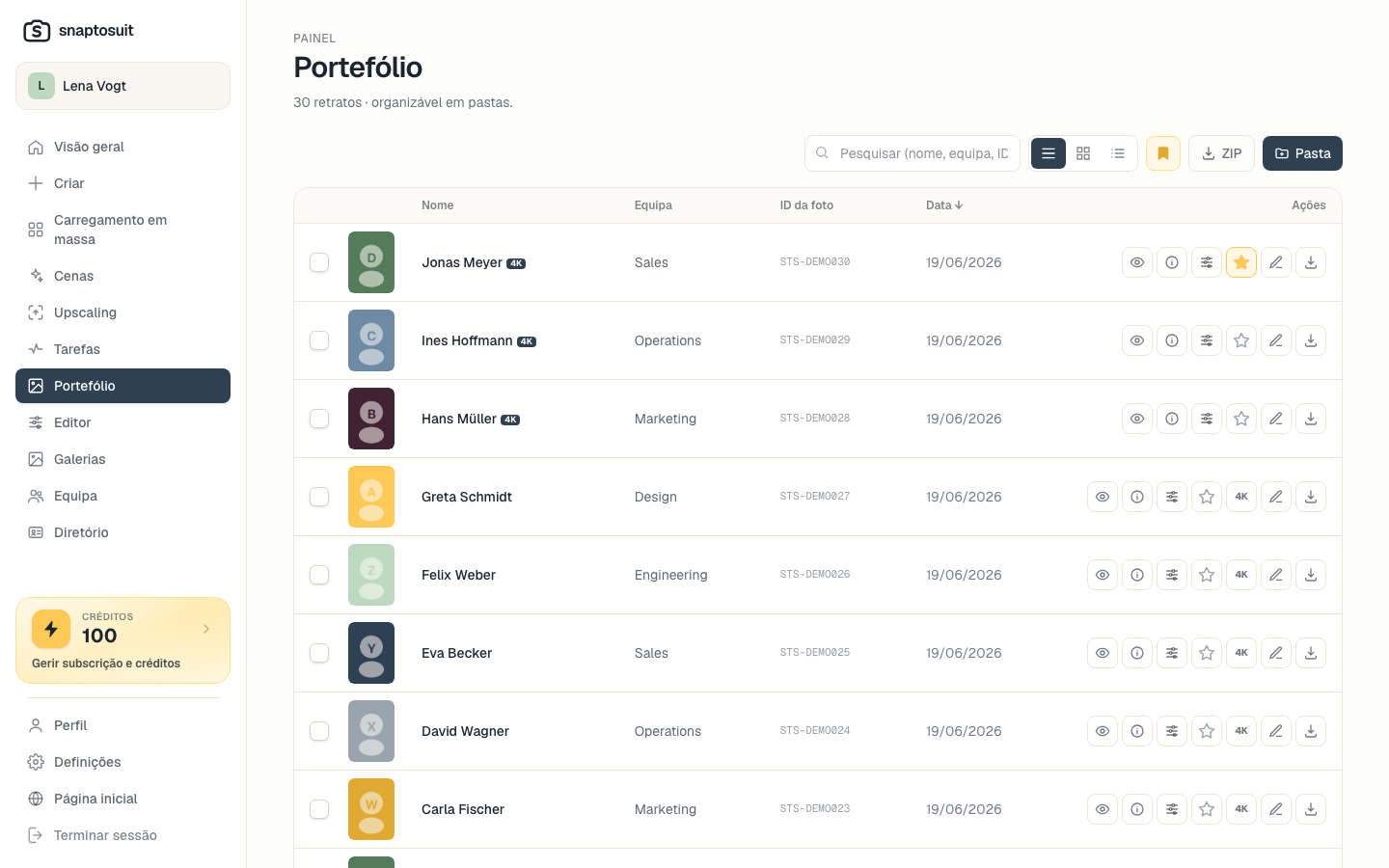Create a new Pasta folder
The height and width of the screenshot is (868, 1389).
(1302, 153)
